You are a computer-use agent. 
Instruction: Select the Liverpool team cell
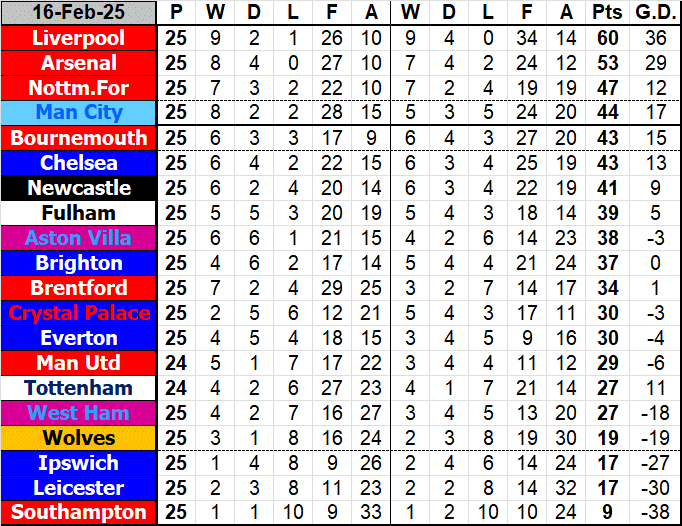[x=79, y=38]
